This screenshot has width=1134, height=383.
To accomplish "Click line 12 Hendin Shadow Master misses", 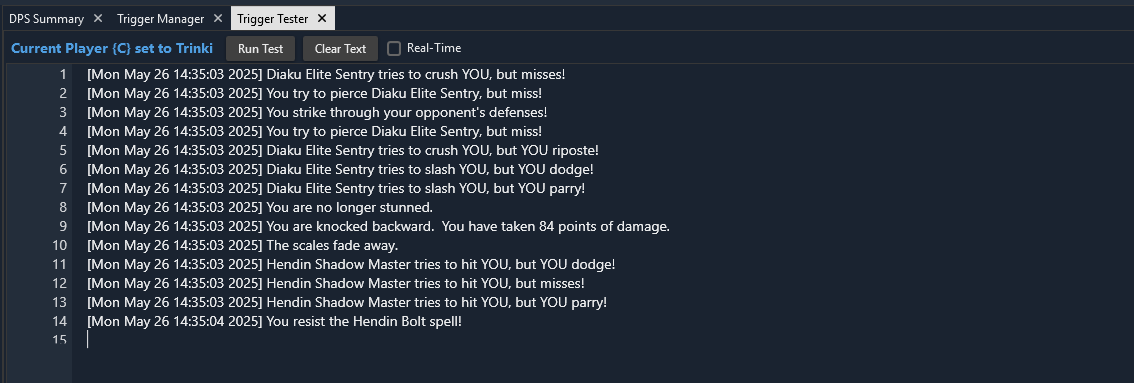I will 336,283.
